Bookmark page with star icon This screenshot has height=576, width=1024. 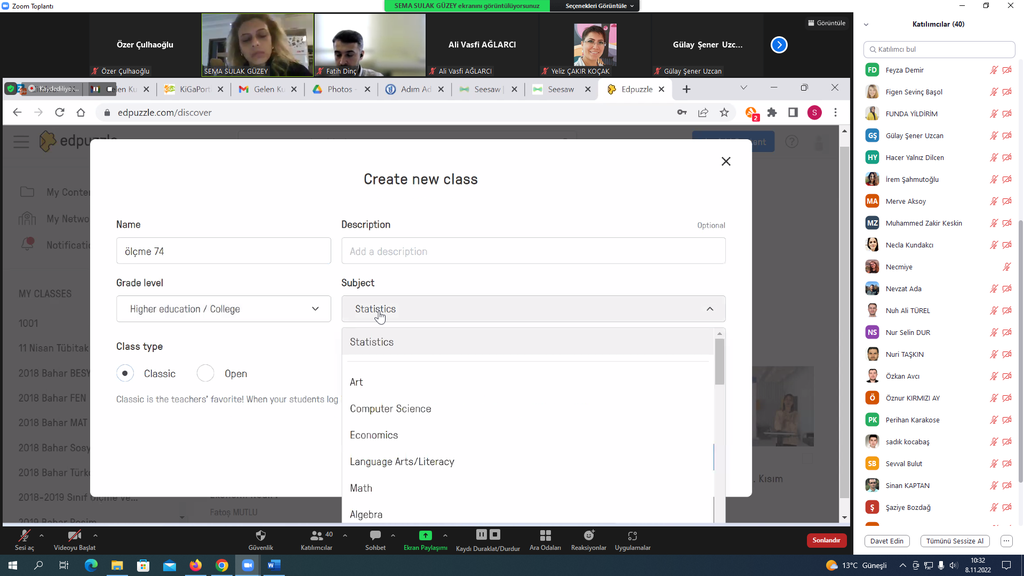724,113
